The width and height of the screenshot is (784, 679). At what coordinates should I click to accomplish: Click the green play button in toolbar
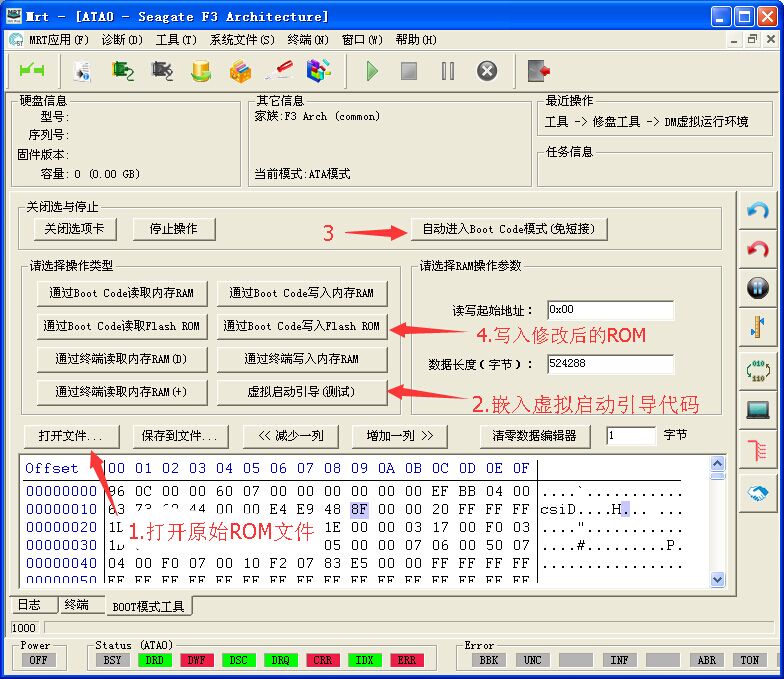click(372, 71)
